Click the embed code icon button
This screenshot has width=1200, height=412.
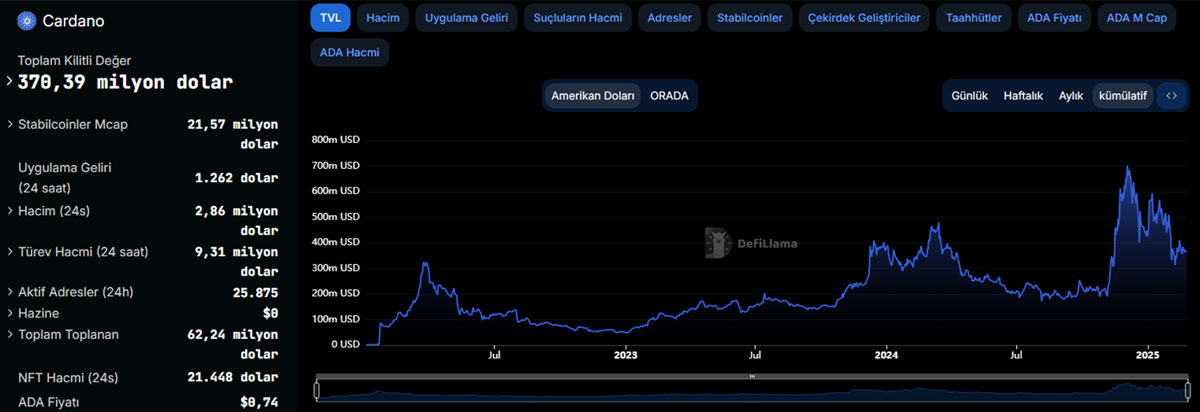tap(1172, 96)
